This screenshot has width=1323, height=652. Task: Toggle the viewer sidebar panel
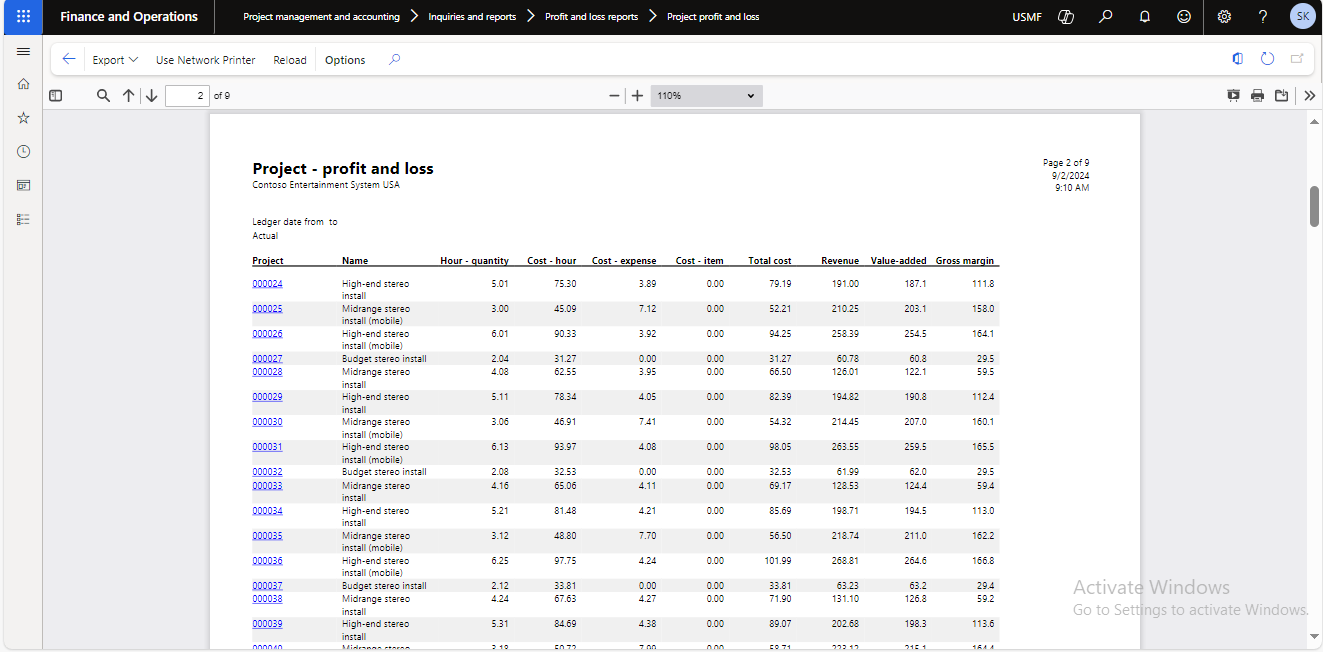56,96
